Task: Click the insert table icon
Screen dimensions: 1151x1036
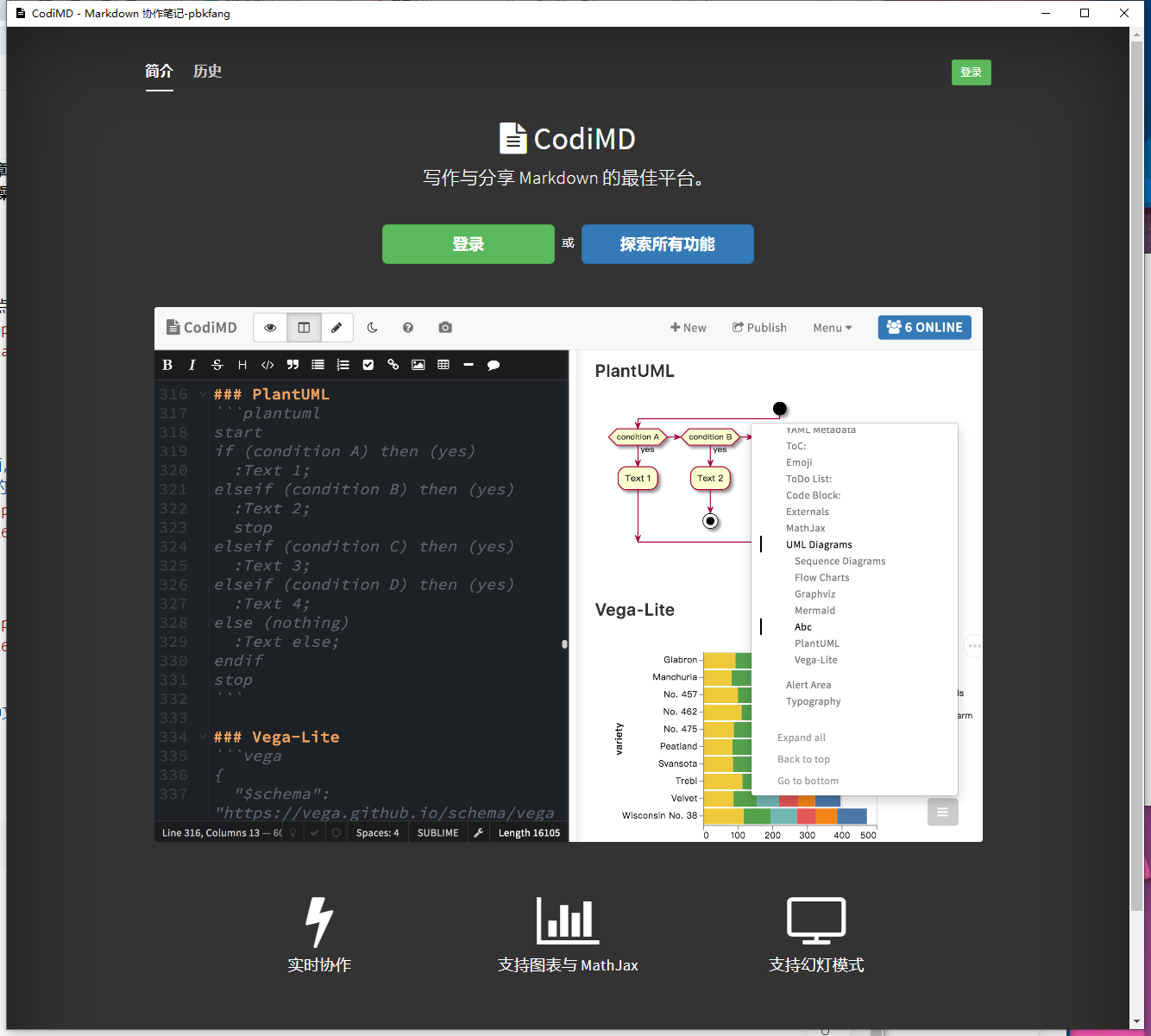Action: 443,365
